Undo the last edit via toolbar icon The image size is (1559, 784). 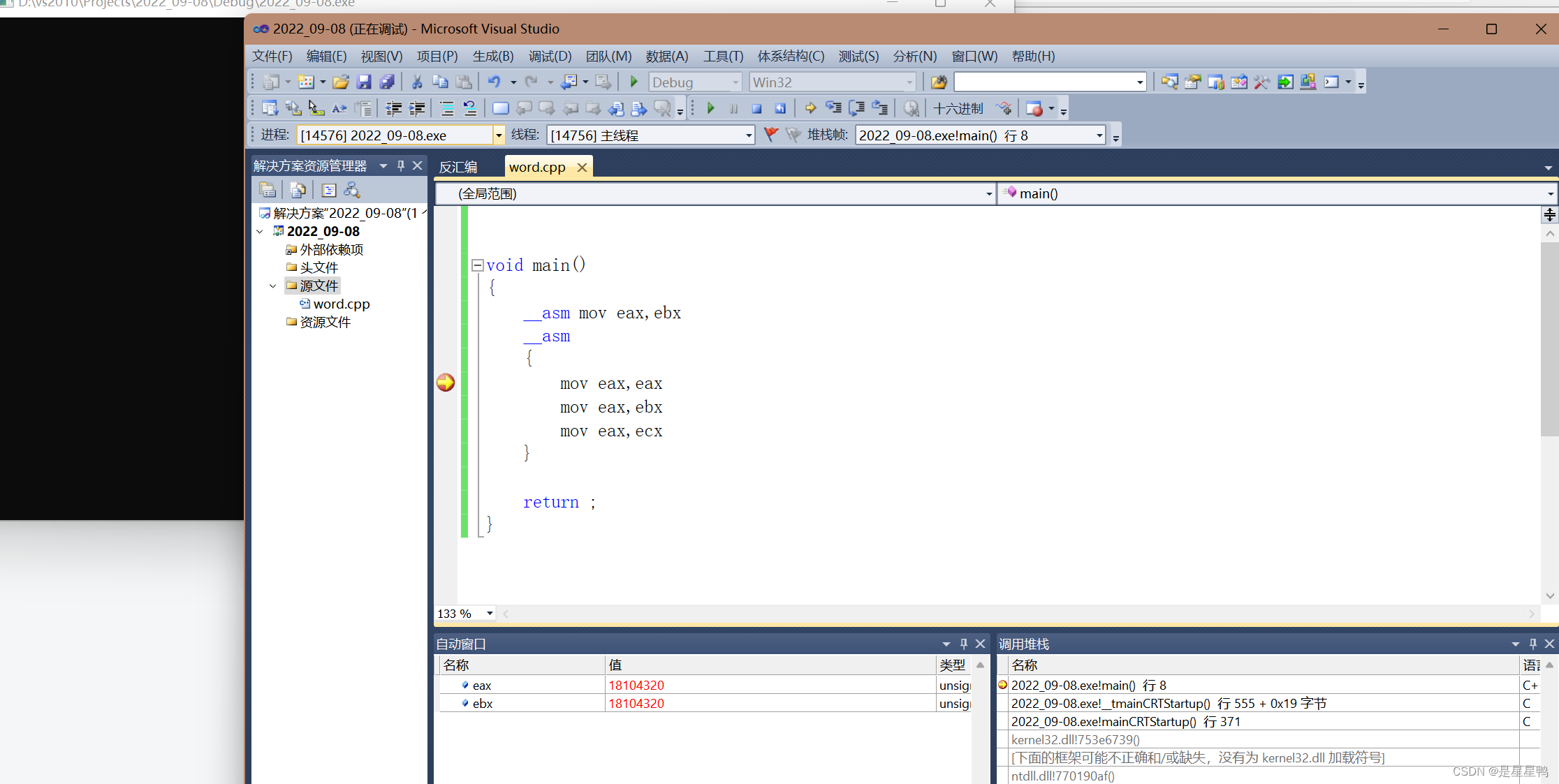tap(494, 82)
